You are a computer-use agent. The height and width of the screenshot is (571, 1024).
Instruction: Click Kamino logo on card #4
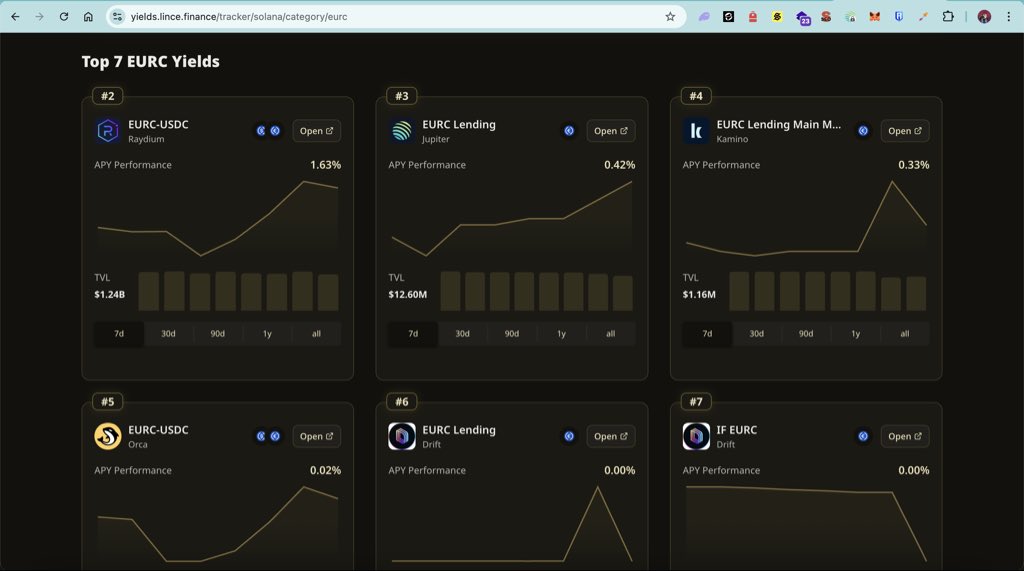click(x=696, y=131)
